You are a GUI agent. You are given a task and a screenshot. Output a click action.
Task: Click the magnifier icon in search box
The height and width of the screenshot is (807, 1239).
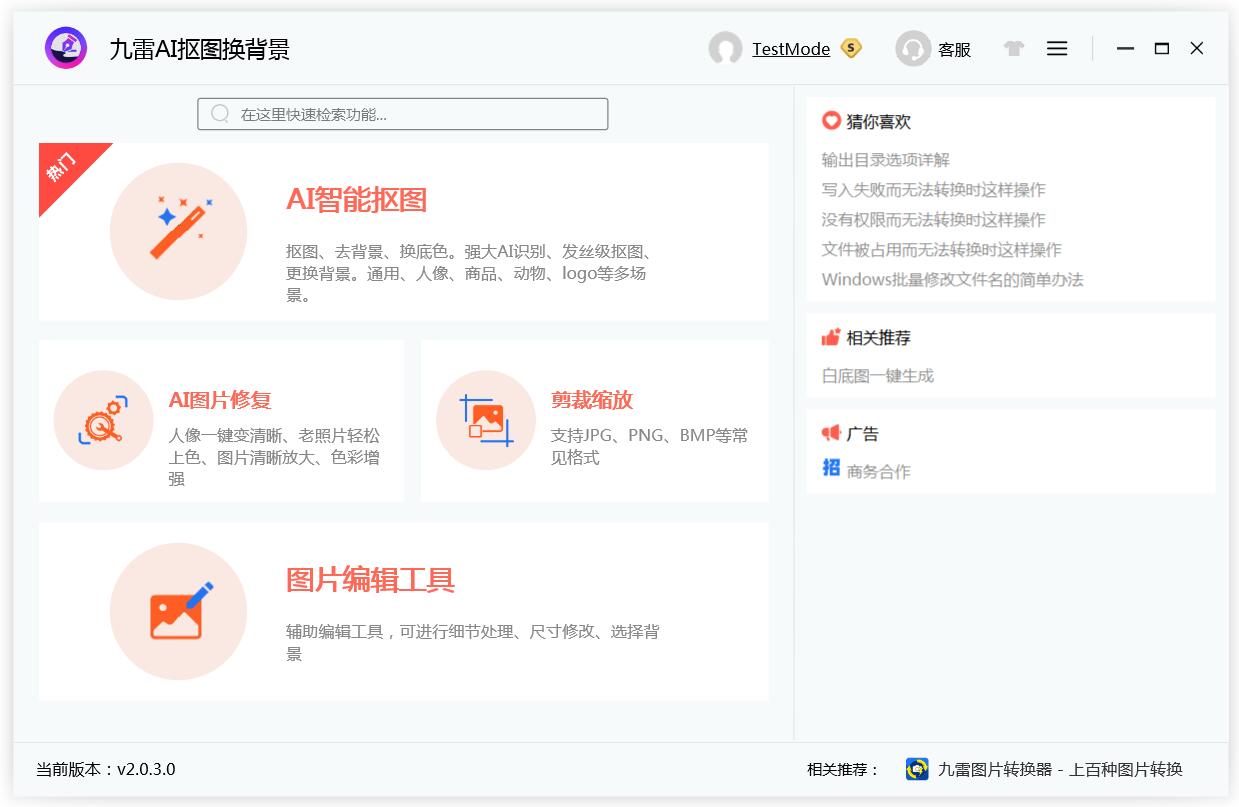pyautogui.click(x=220, y=114)
